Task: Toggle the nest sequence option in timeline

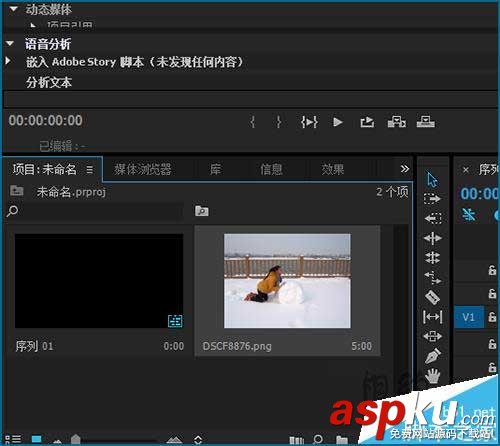Action: point(469,214)
